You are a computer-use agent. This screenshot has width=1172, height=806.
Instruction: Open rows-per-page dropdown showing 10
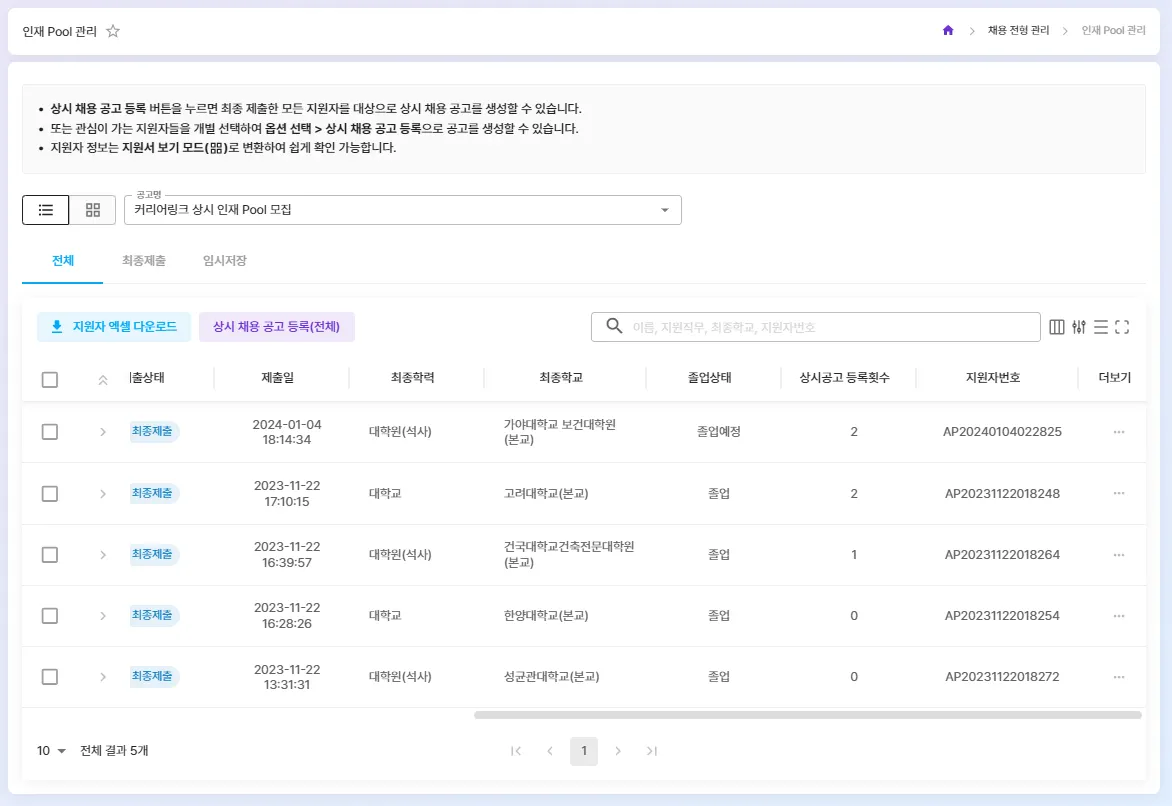52,751
